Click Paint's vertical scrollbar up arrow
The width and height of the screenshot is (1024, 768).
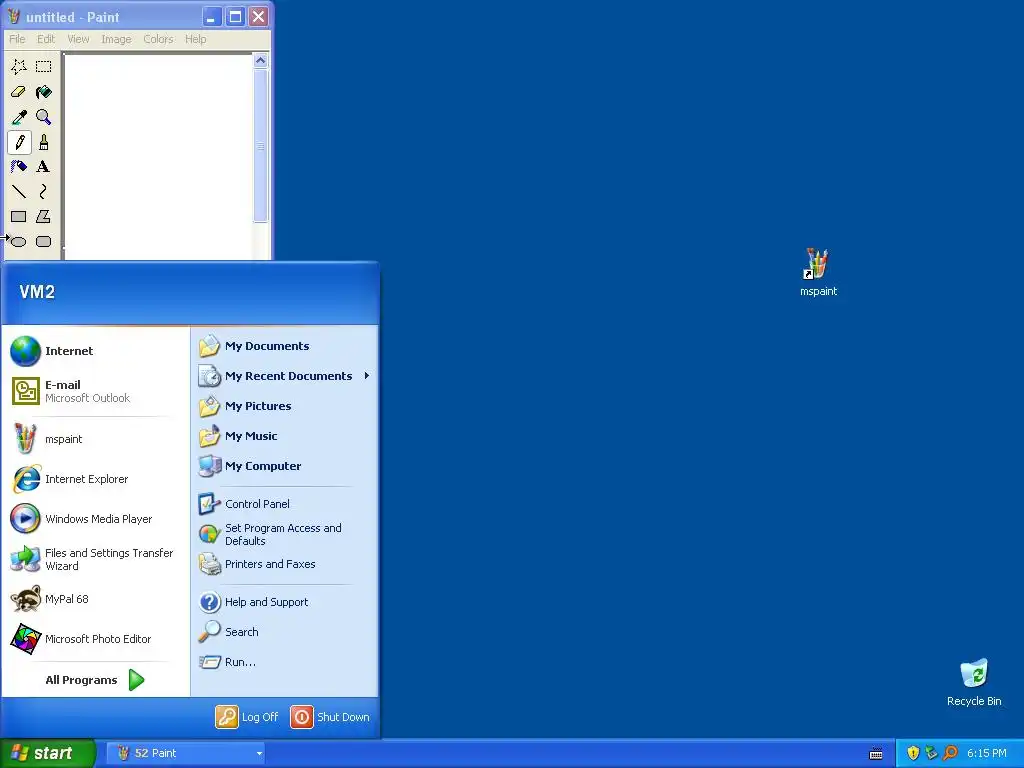click(261, 61)
